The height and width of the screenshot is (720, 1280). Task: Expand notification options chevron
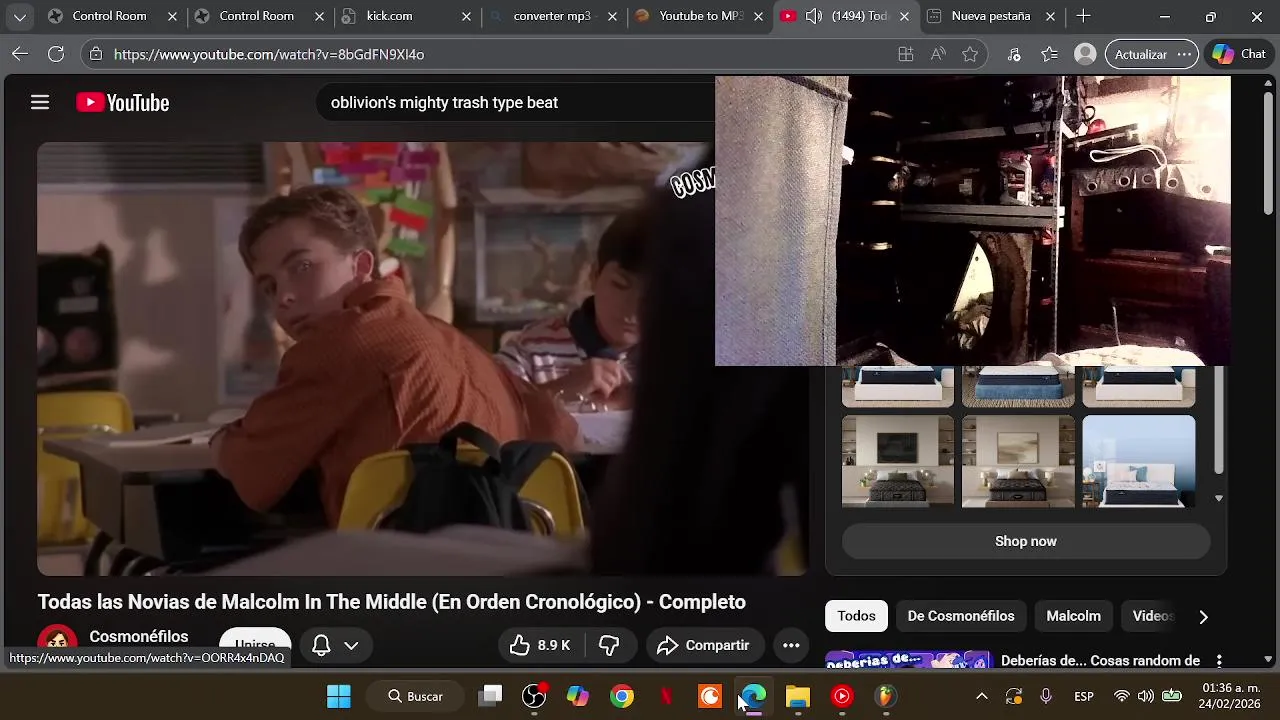[351, 645]
